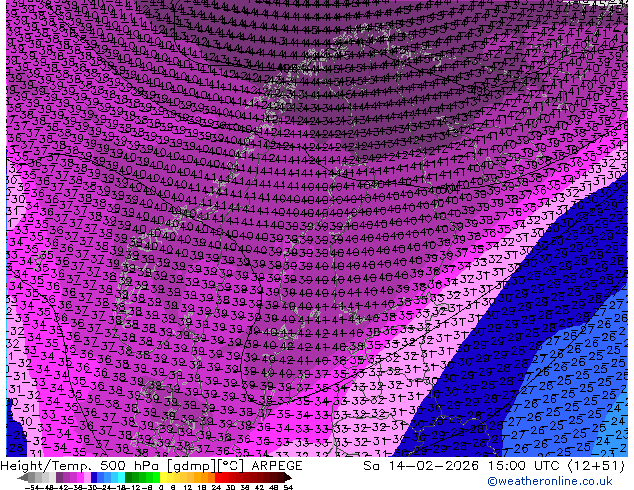The image size is (634, 490).
Task: Select the darkest green swatch in the legend
Action: coord(128,478)
